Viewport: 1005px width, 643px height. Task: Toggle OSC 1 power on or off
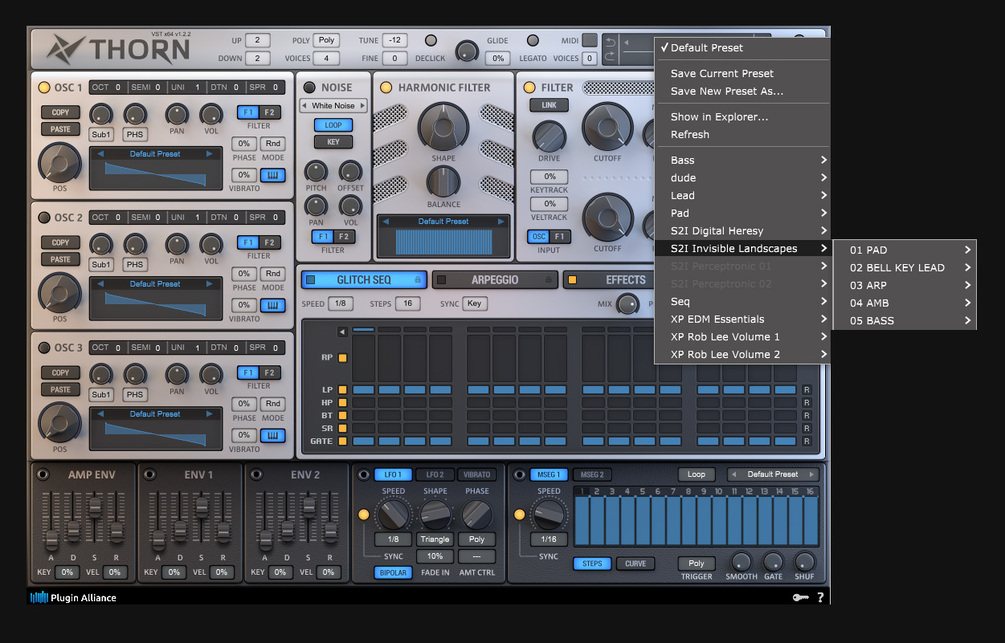tap(44, 88)
